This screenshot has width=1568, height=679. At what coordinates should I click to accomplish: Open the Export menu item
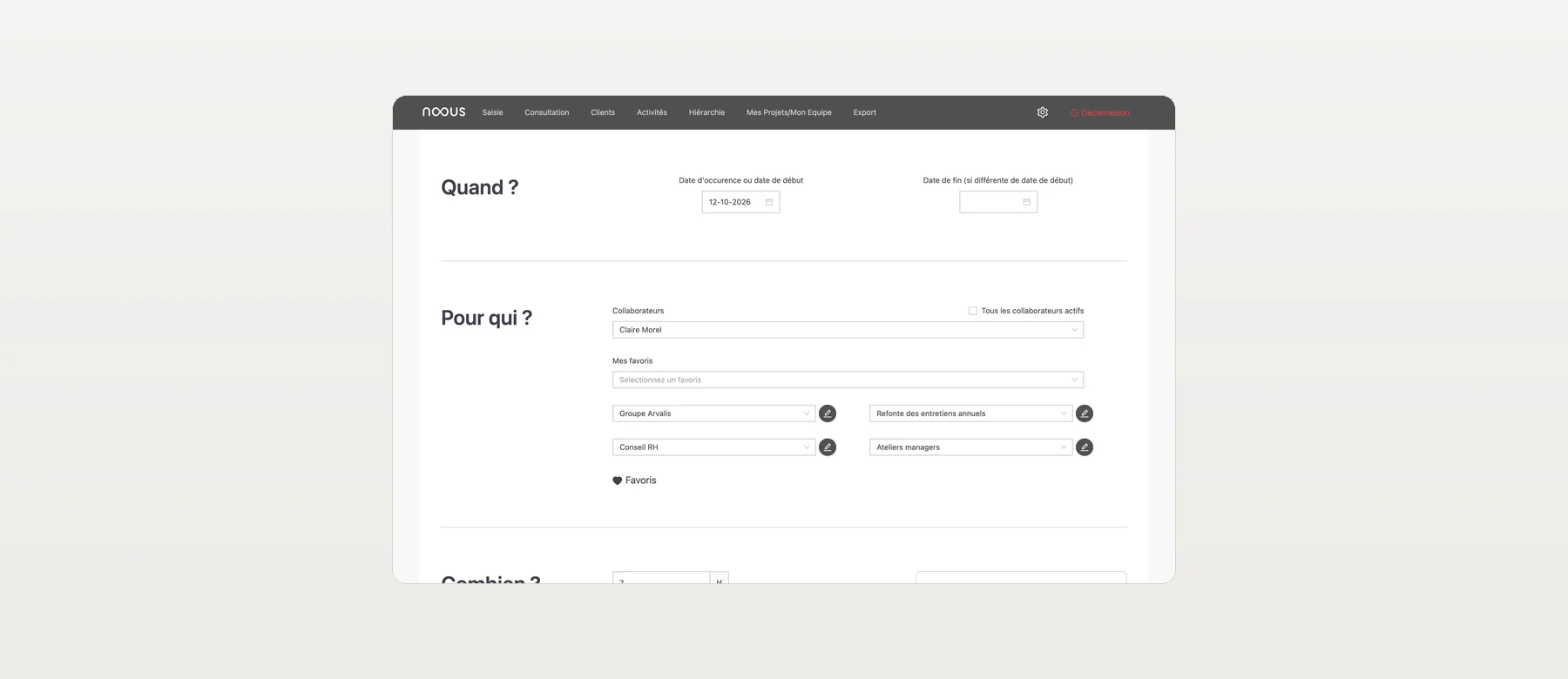[x=865, y=112]
